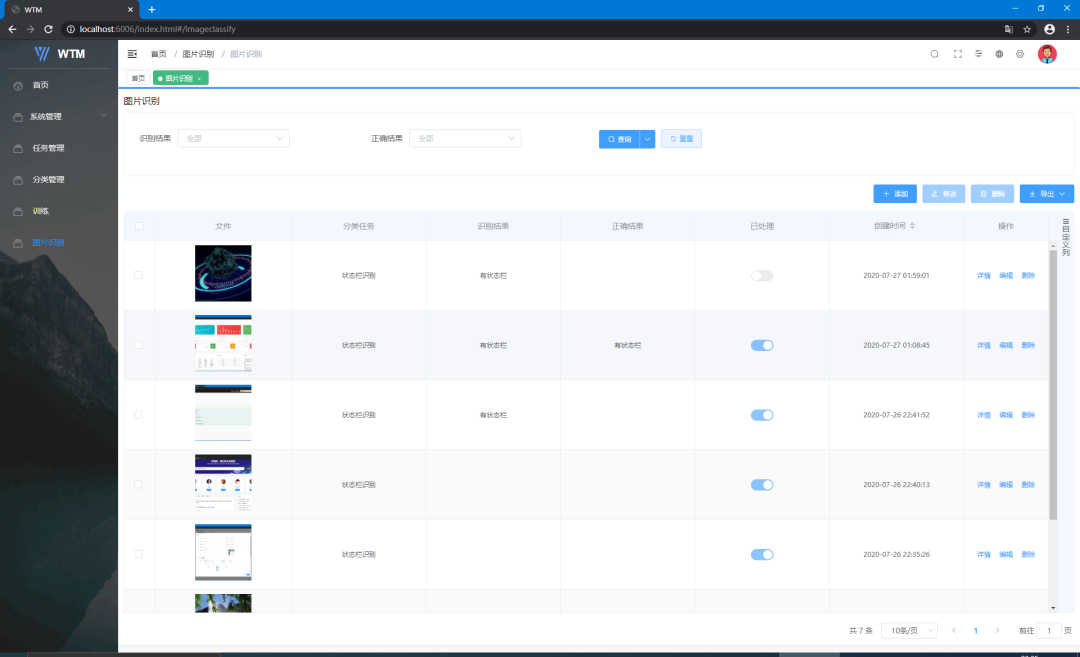Check the row dated 2020-07-26 22:35:26
The width and height of the screenshot is (1080, 657).
pyautogui.click(x=138, y=554)
